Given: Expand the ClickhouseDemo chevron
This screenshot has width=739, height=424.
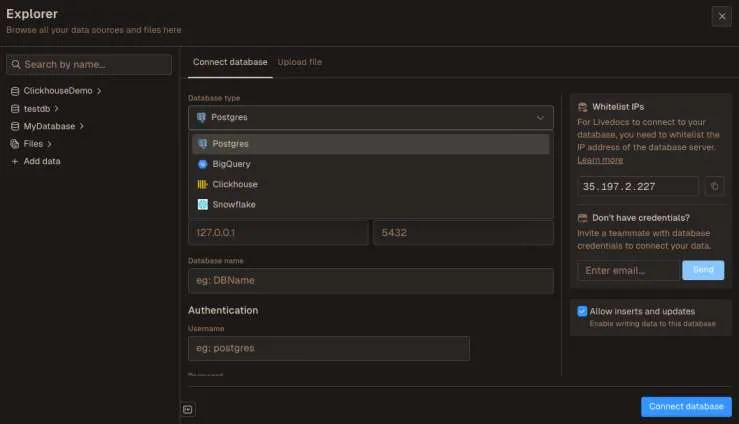Looking at the screenshot, I should 99,91.
